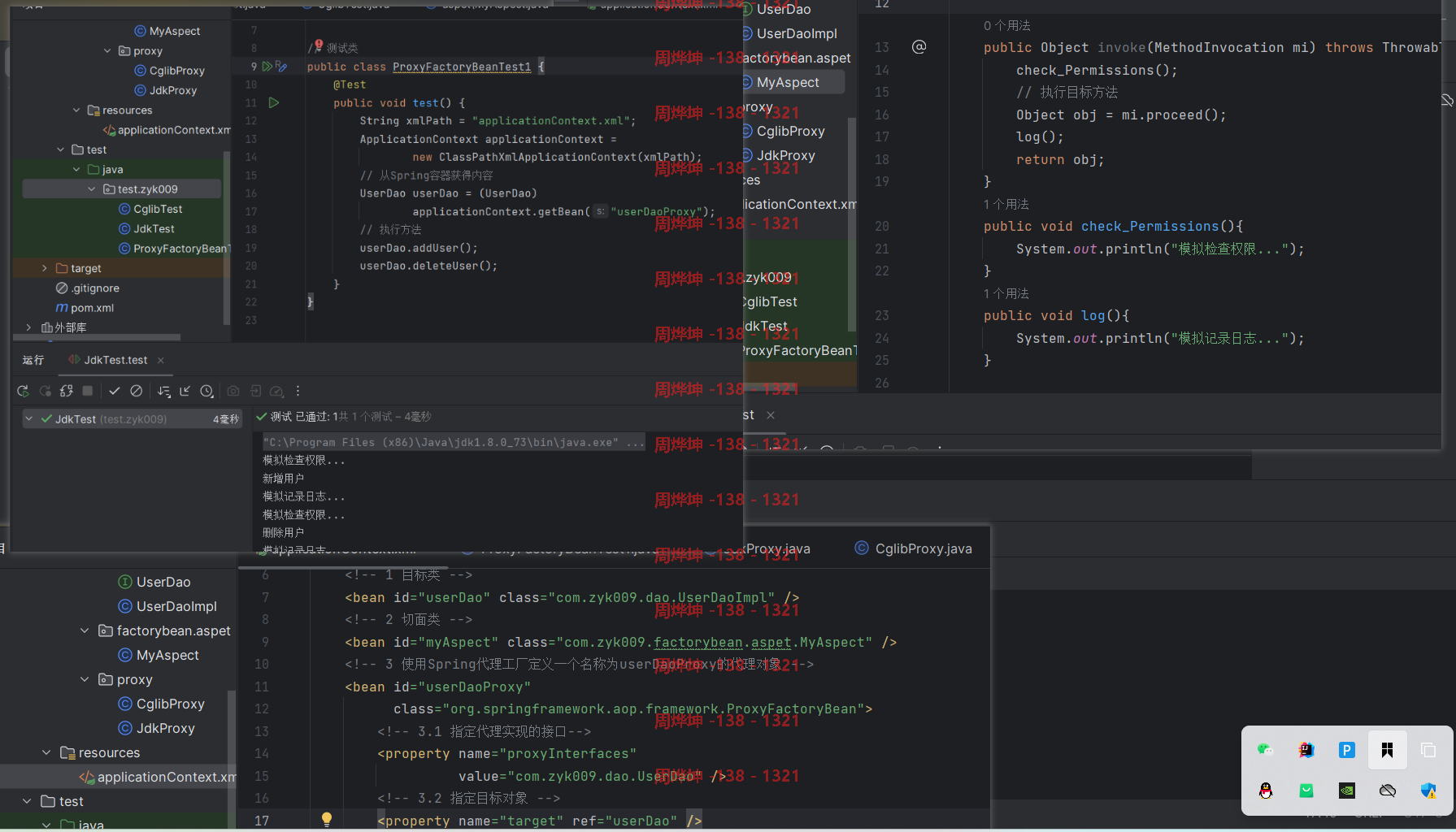1456x832 pixels.
Task: Collapse the JdkTest result node
Action: (29, 419)
